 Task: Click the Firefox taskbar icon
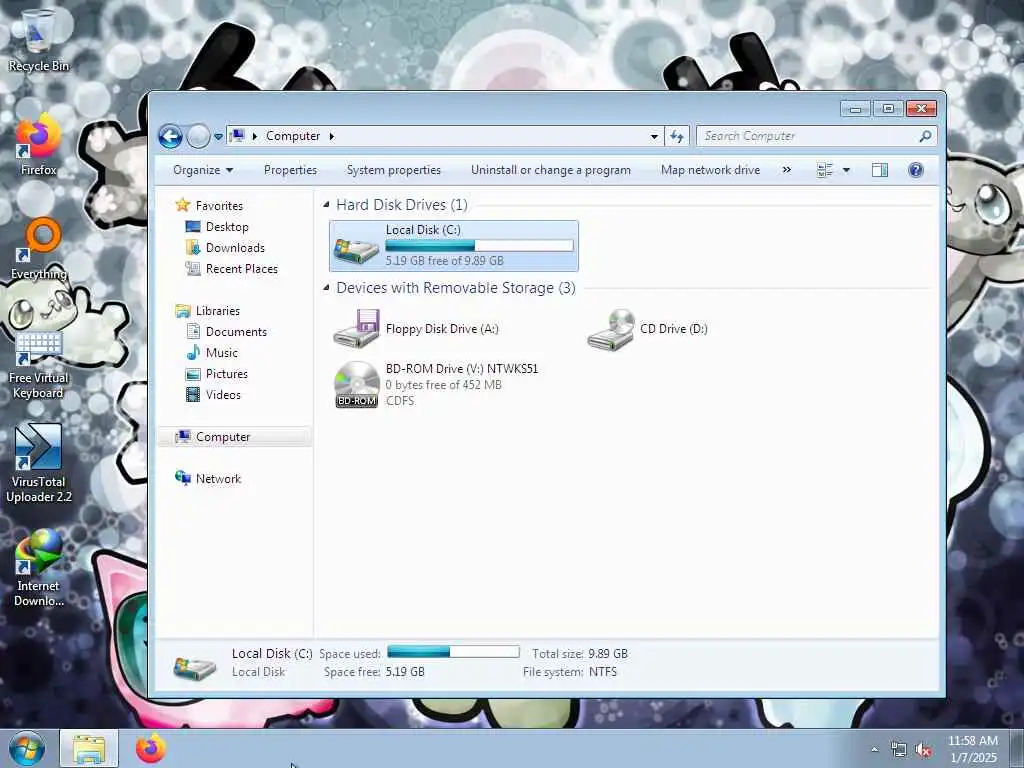click(151, 748)
